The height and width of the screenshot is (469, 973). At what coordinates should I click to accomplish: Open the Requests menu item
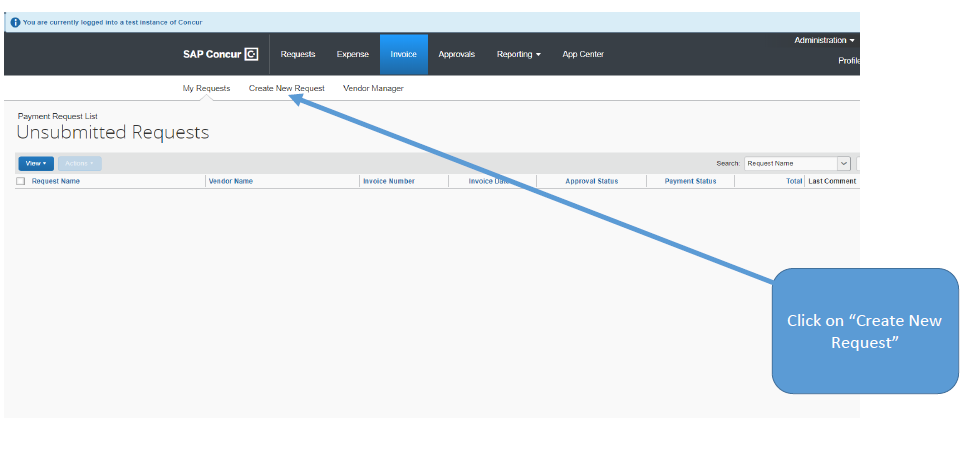click(x=298, y=54)
